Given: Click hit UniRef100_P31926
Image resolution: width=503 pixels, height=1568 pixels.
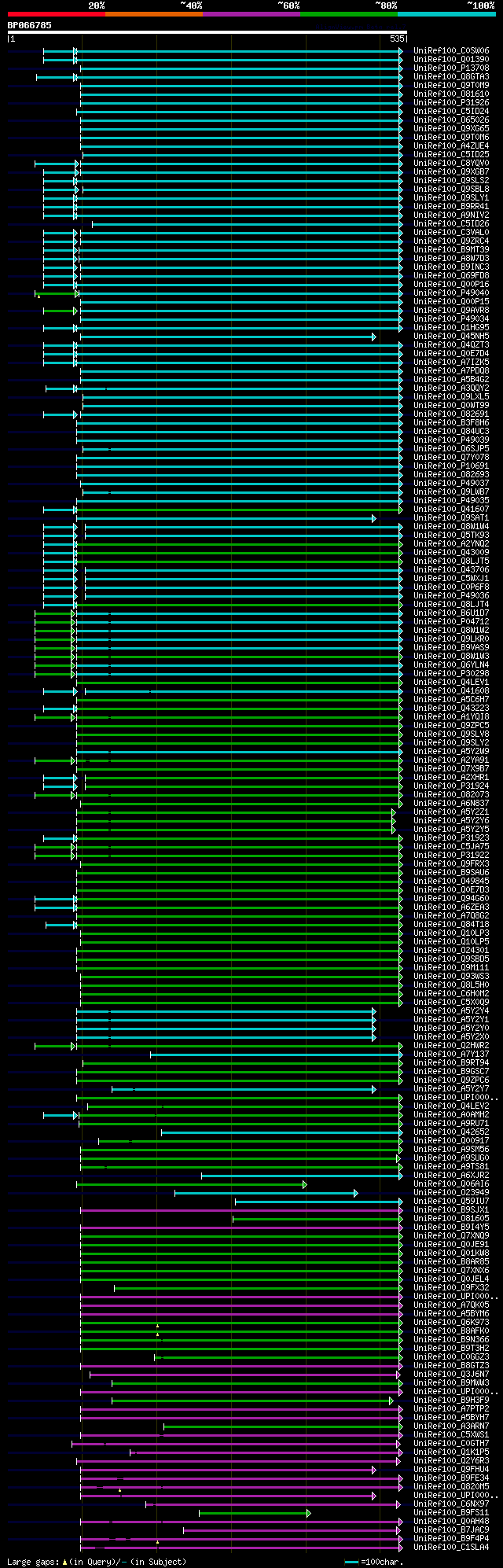Looking at the screenshot, I should (451, 103).
